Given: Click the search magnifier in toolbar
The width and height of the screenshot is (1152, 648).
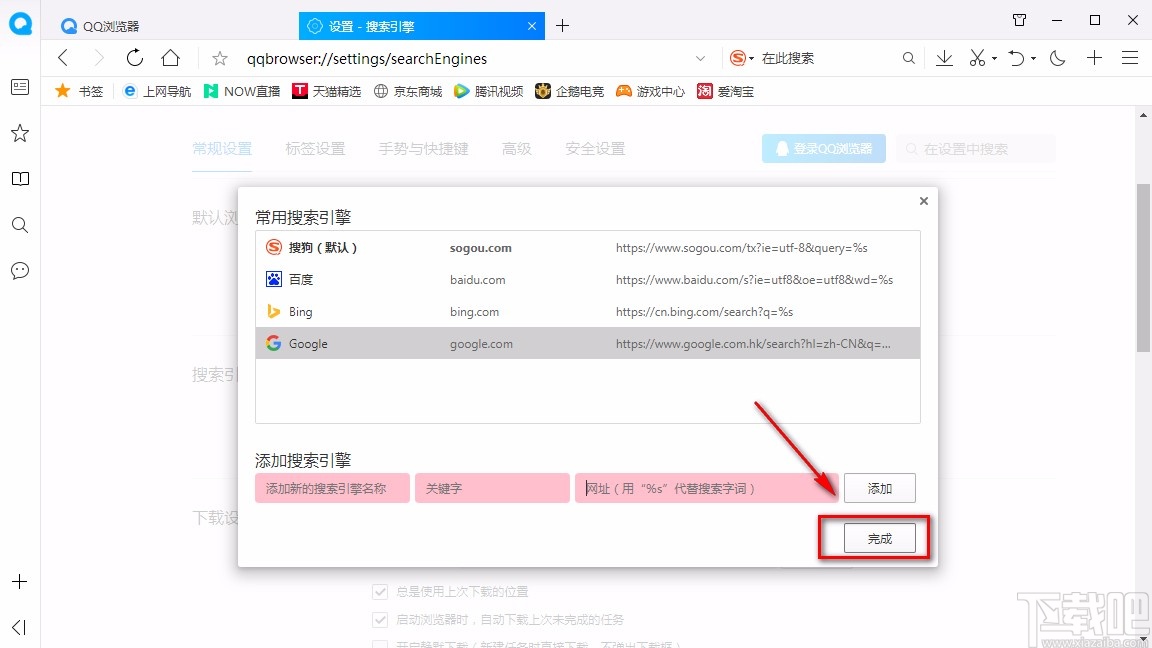Looking at the screenshot, I should [908, 58].
